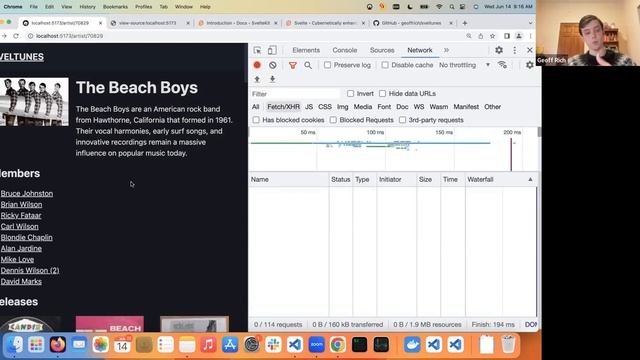
Task: Open Firefox from the dock
Action: point(58,344)
